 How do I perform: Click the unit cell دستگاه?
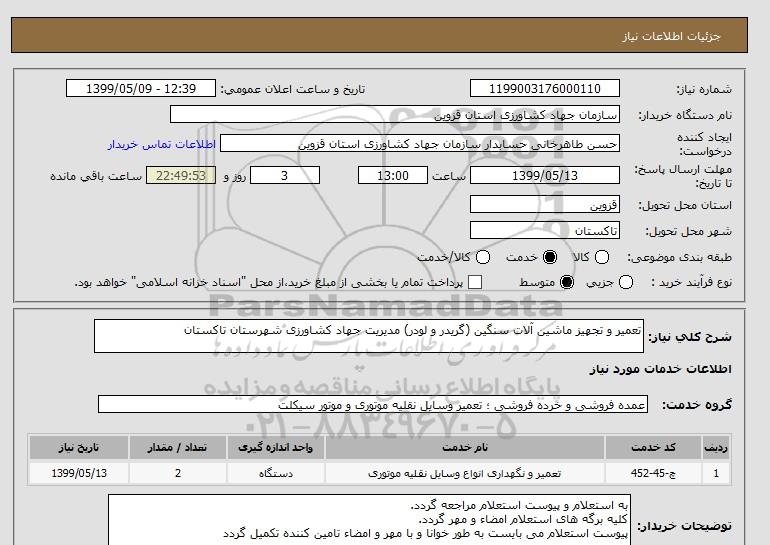point(275,473)
